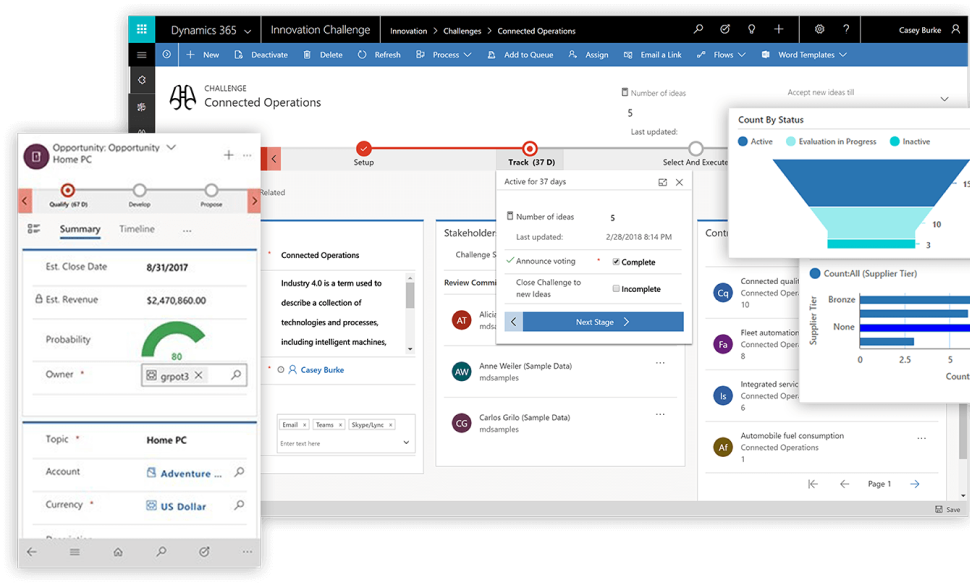Select the Setup stage marker
The height and width of the screenshot is (584, 970).
364,148
